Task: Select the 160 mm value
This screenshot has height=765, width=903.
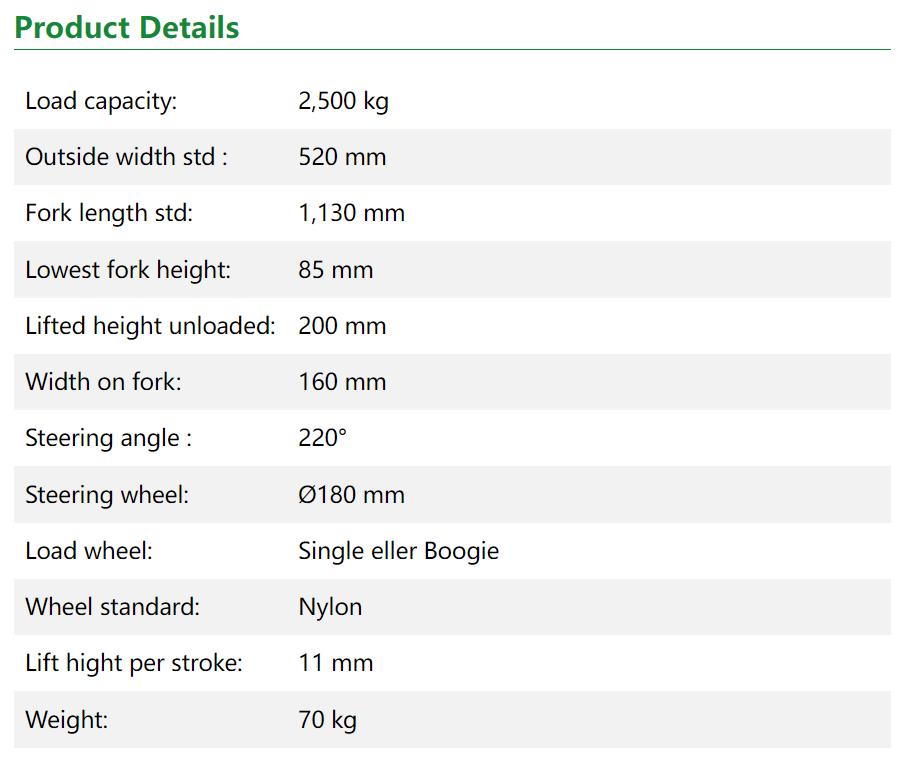Action: pyautogui.click(x=342, y=382)
